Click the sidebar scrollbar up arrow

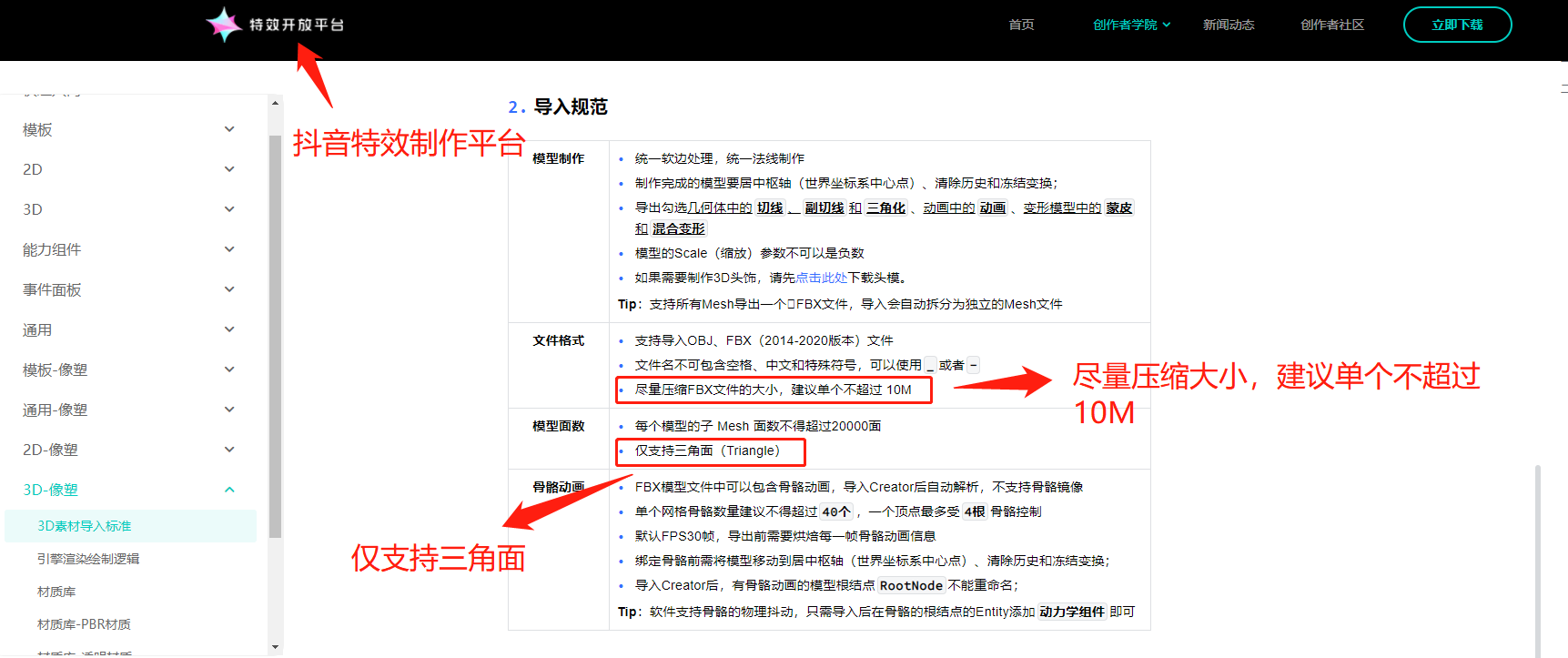tap(275, 103)
